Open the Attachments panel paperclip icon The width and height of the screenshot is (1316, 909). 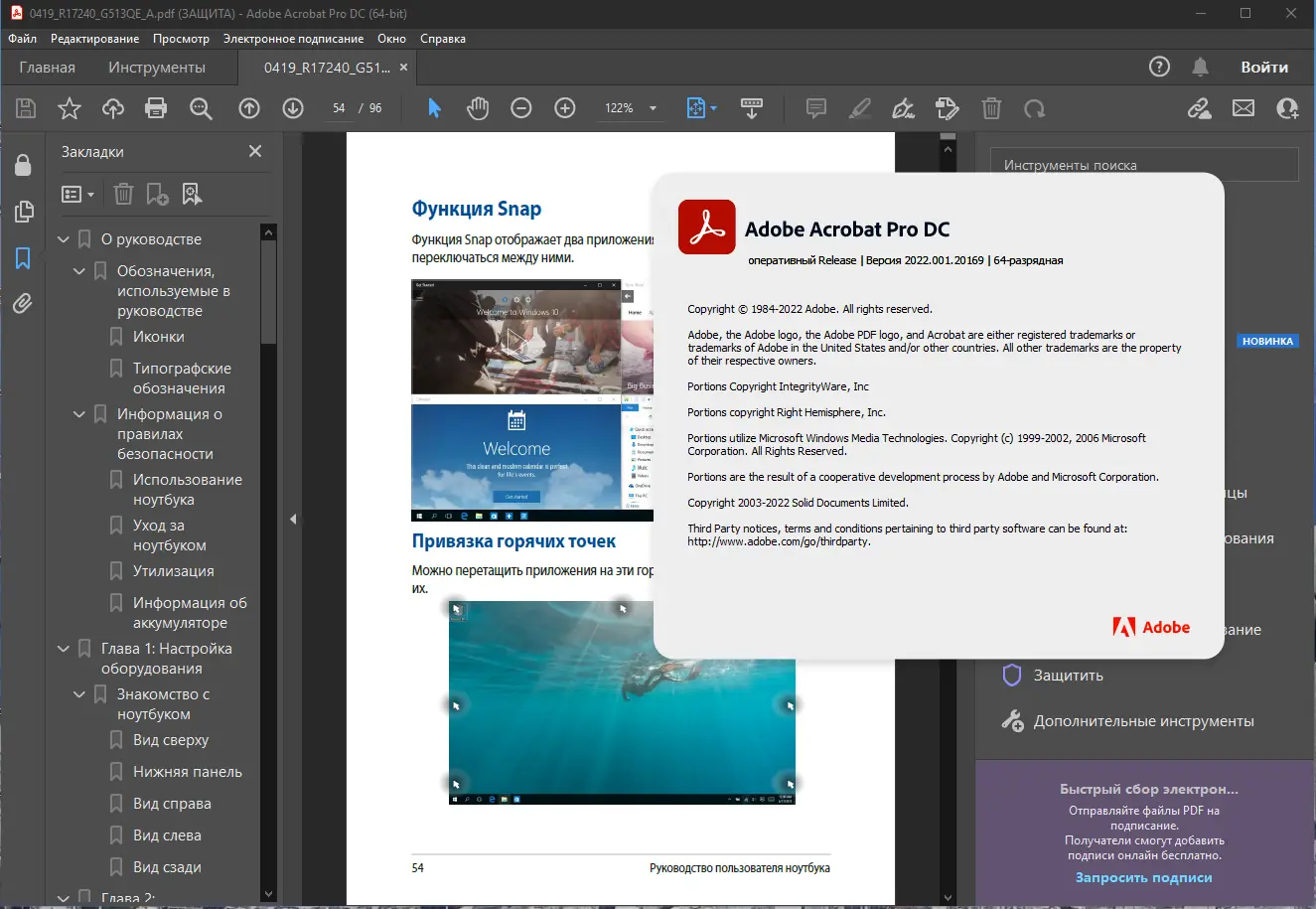pos(23,304)
